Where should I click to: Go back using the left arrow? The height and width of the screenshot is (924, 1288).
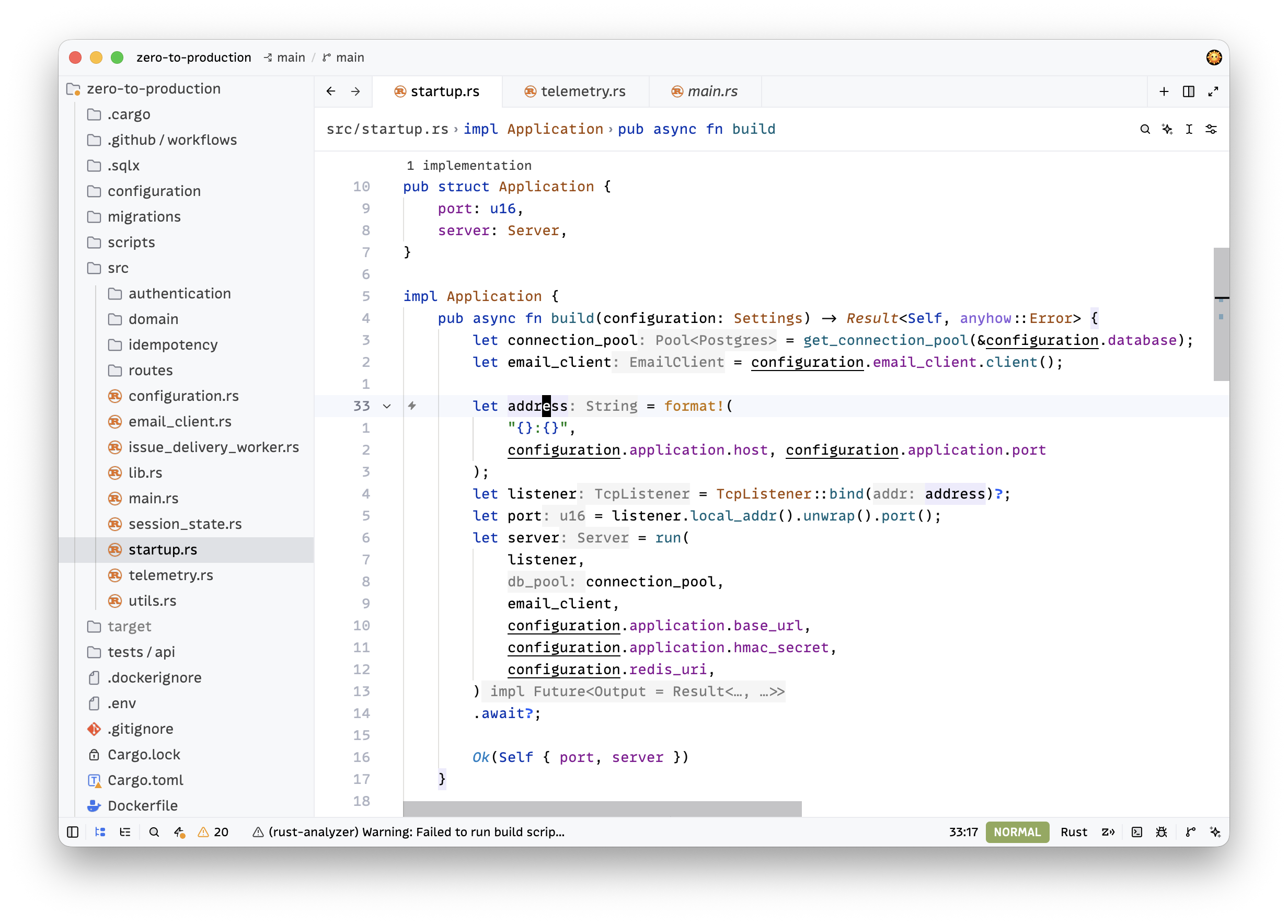point(331,91)
